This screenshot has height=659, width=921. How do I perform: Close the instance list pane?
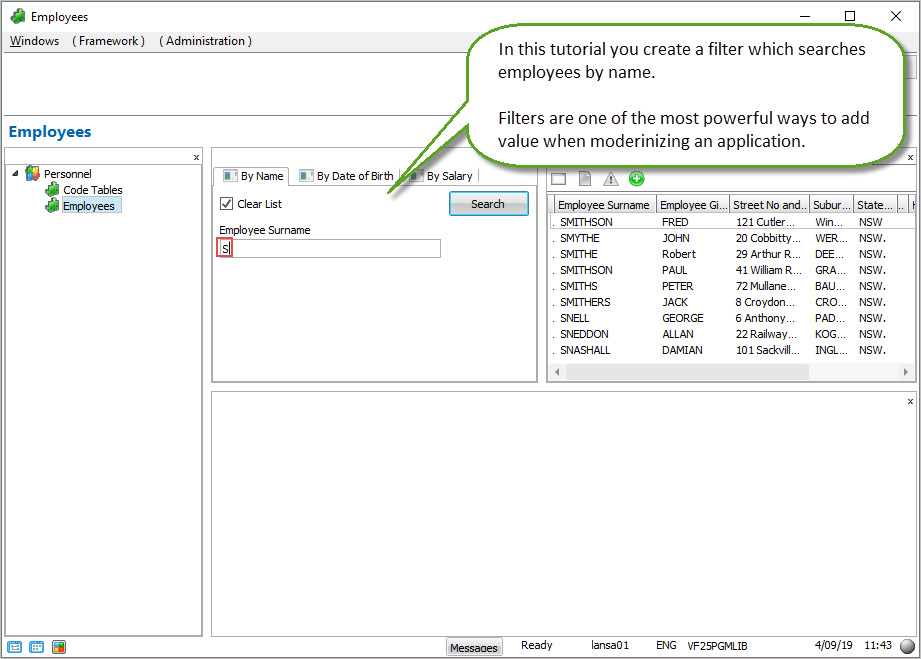[x=910, y=157]
